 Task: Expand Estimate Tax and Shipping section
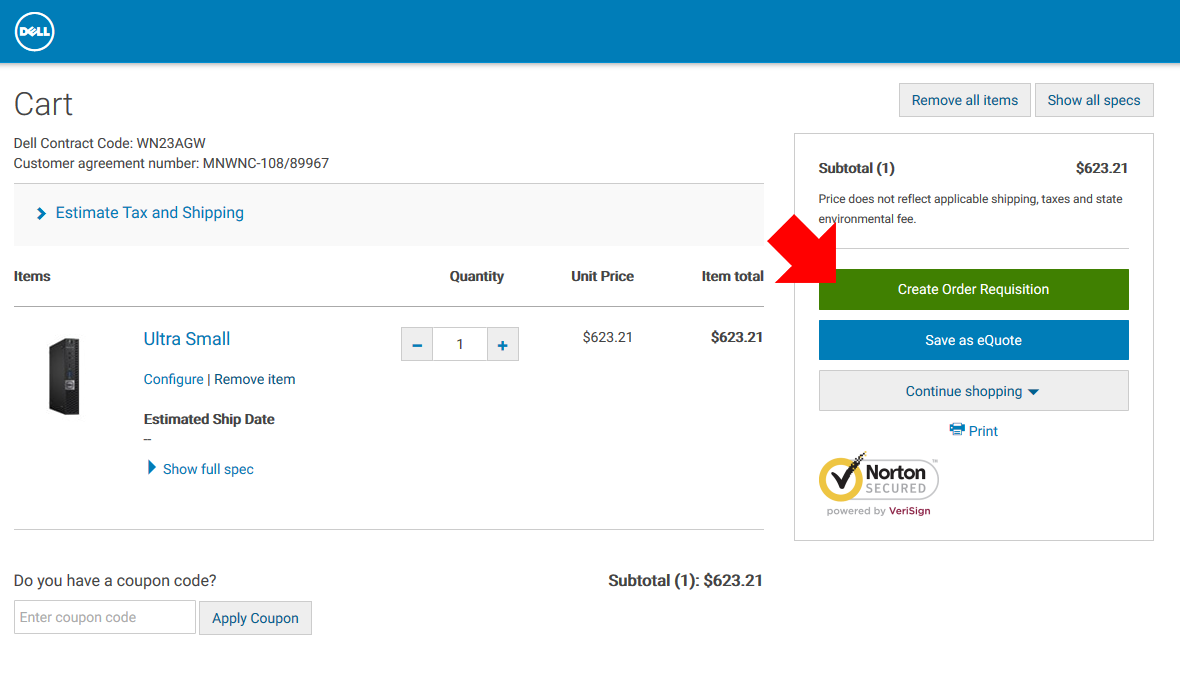click(x=149, y=213)
